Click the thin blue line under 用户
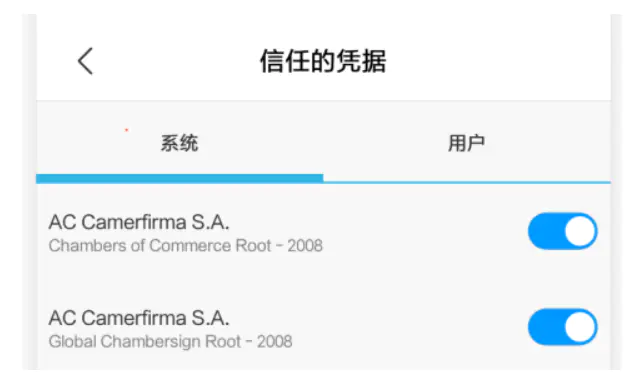 point(467,182)
